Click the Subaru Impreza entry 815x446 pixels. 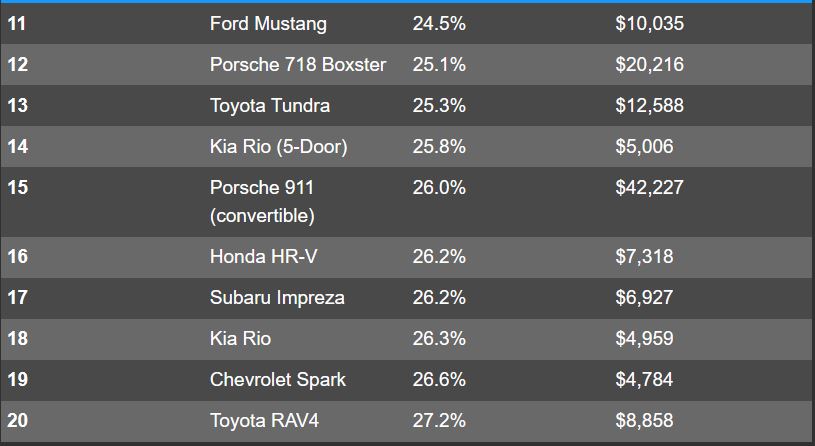point(277,298)
